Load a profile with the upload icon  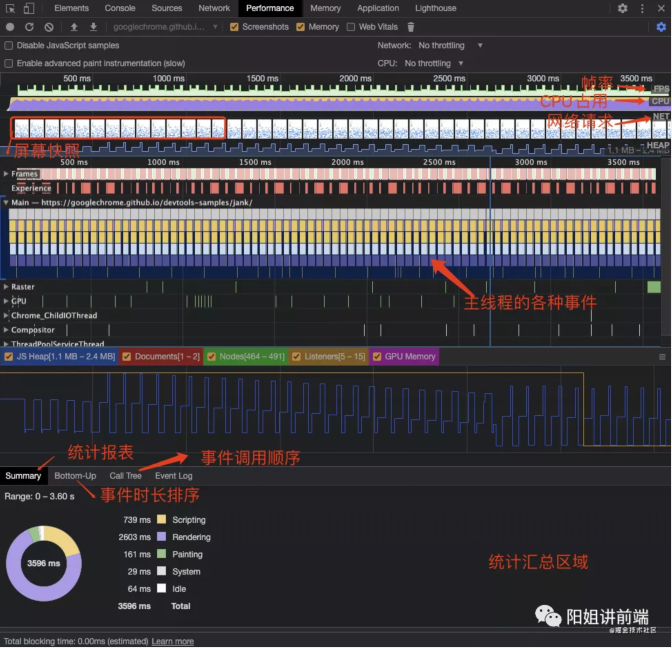(74, 27)
